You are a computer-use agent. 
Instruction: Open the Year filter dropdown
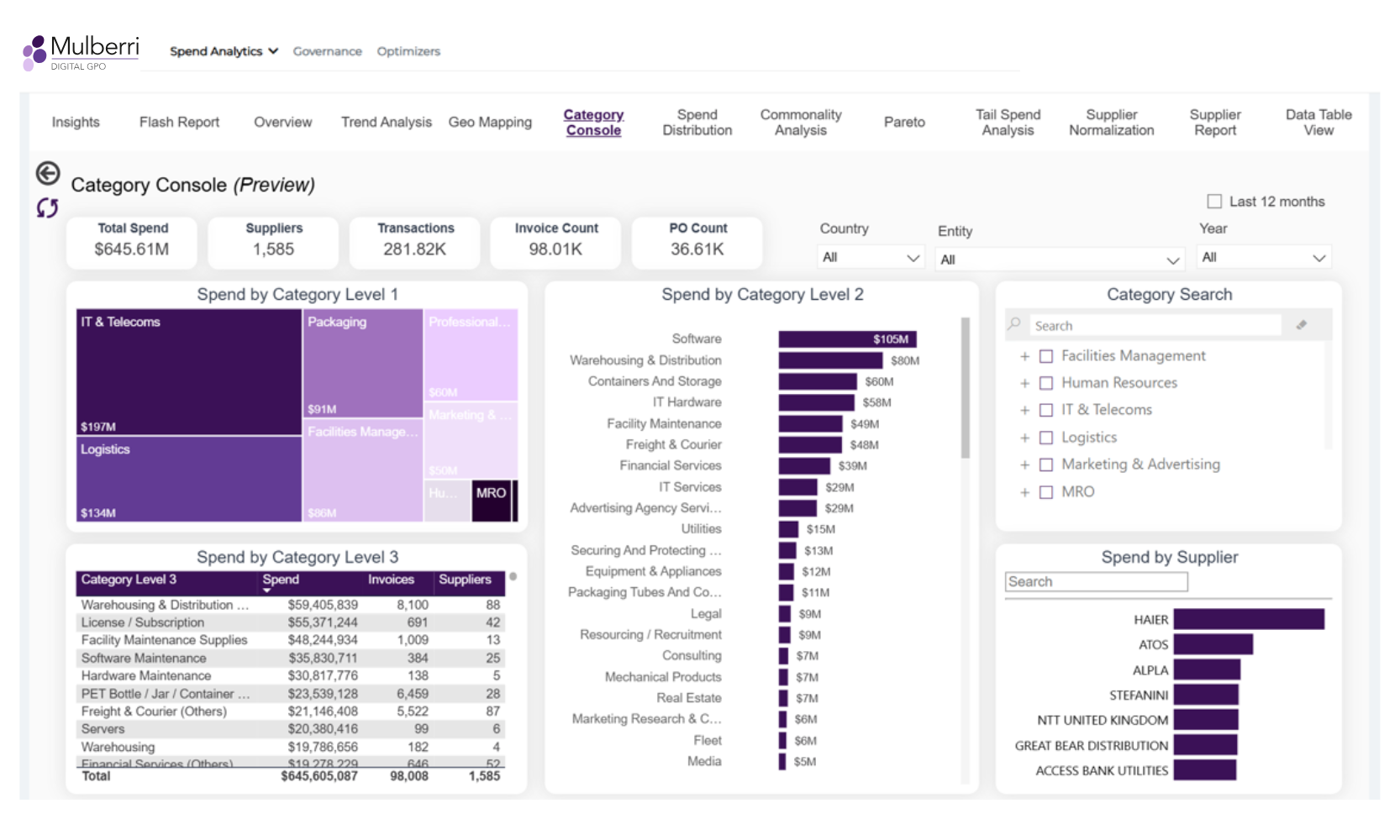[1263, 258]
